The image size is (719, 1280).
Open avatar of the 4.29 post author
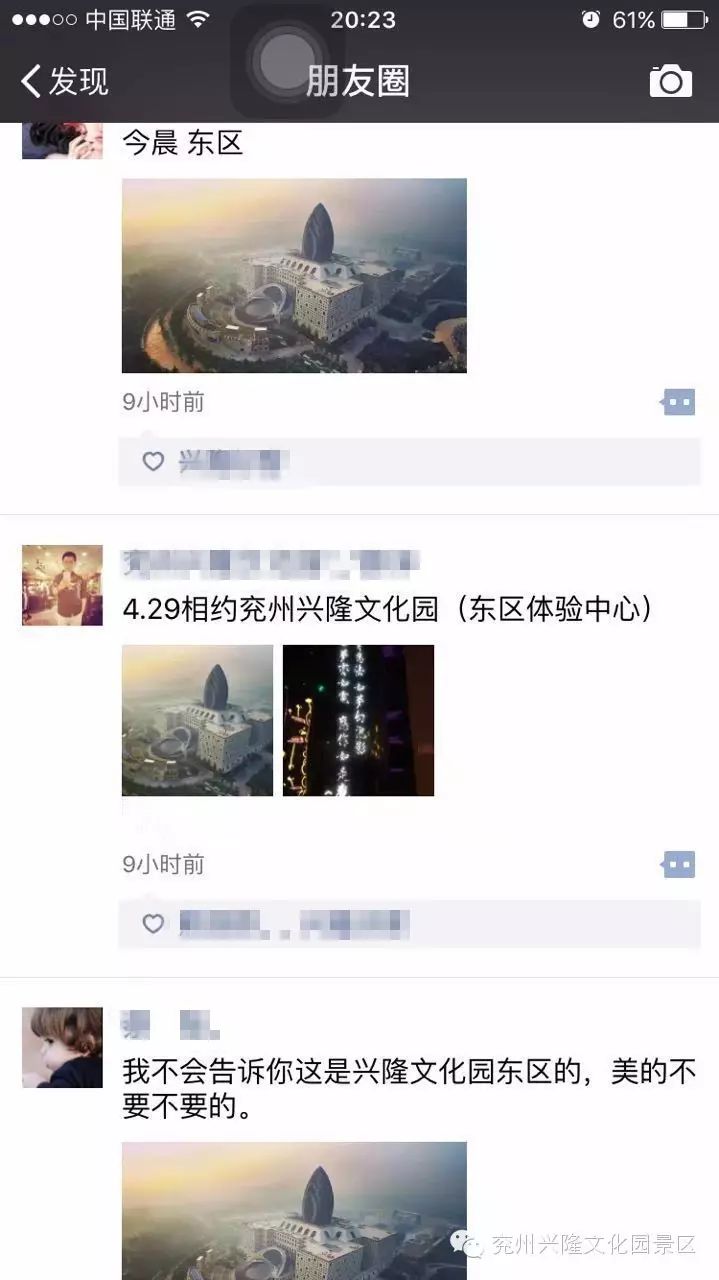point(62,585)
